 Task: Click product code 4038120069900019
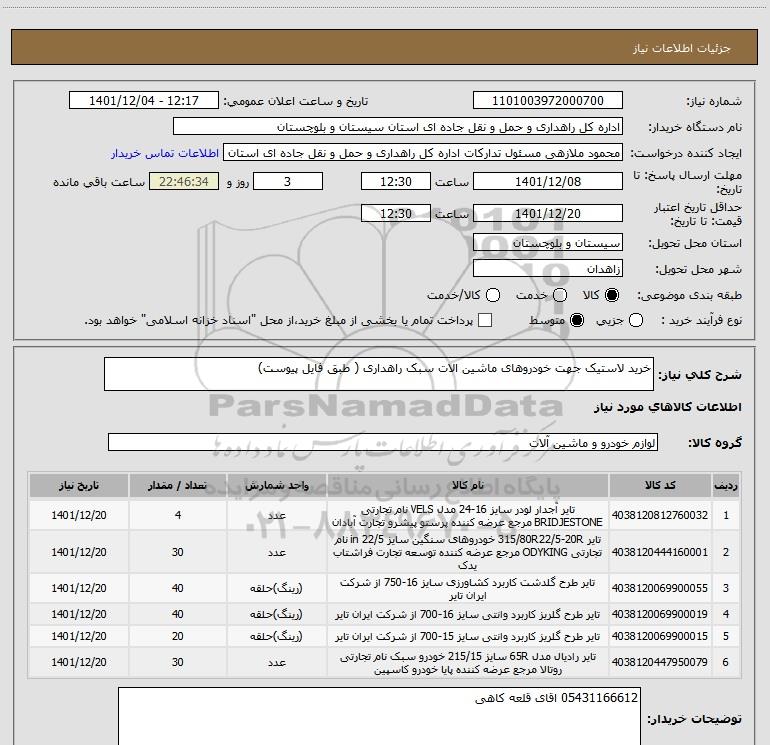pos(660,614)
